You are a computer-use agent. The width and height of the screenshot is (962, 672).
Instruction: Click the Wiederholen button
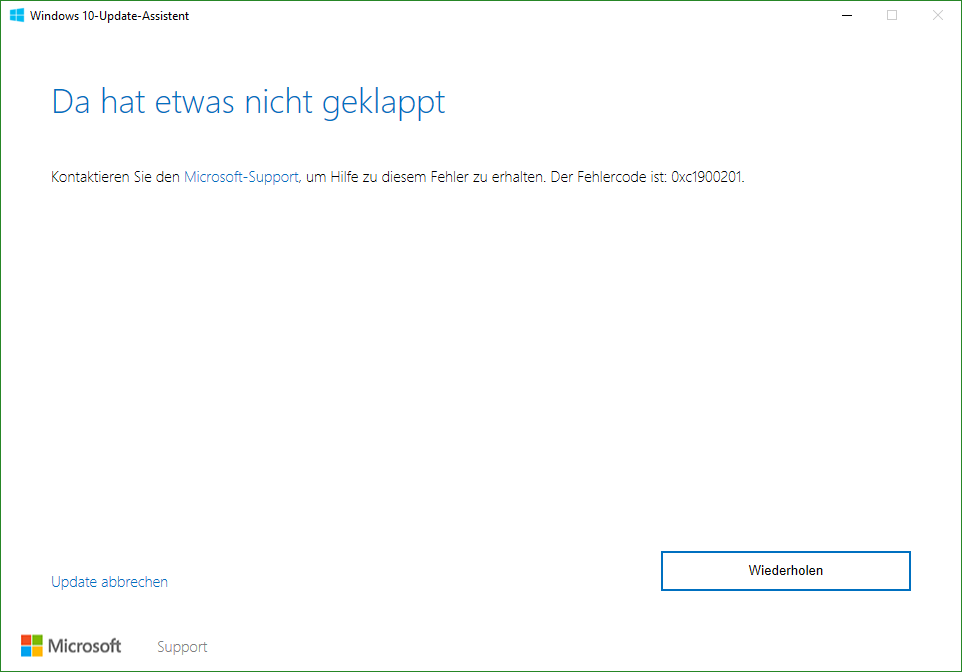[785, 571]
